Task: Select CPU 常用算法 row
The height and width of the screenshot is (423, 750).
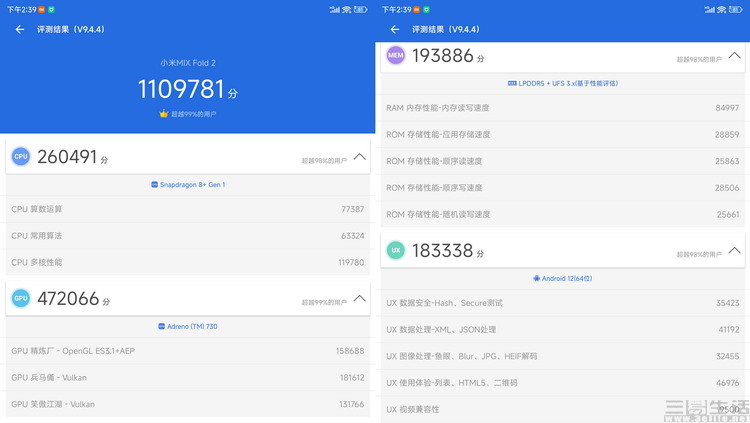Action: click(x=188, y=236)
